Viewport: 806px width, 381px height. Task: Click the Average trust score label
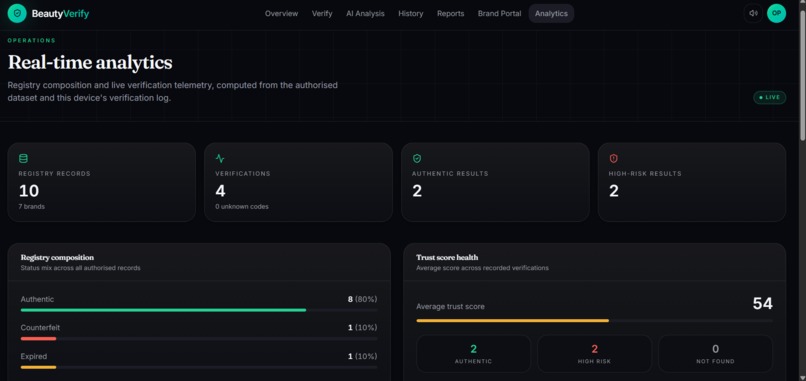point(450,306)
